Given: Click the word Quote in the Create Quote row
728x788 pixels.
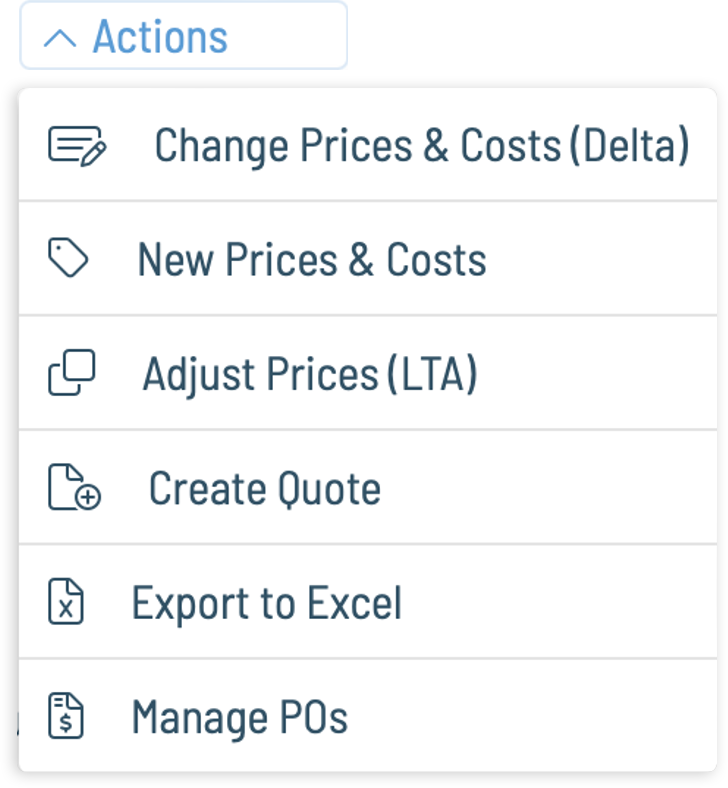Looking at the screenshot, I should pos(330,488).
